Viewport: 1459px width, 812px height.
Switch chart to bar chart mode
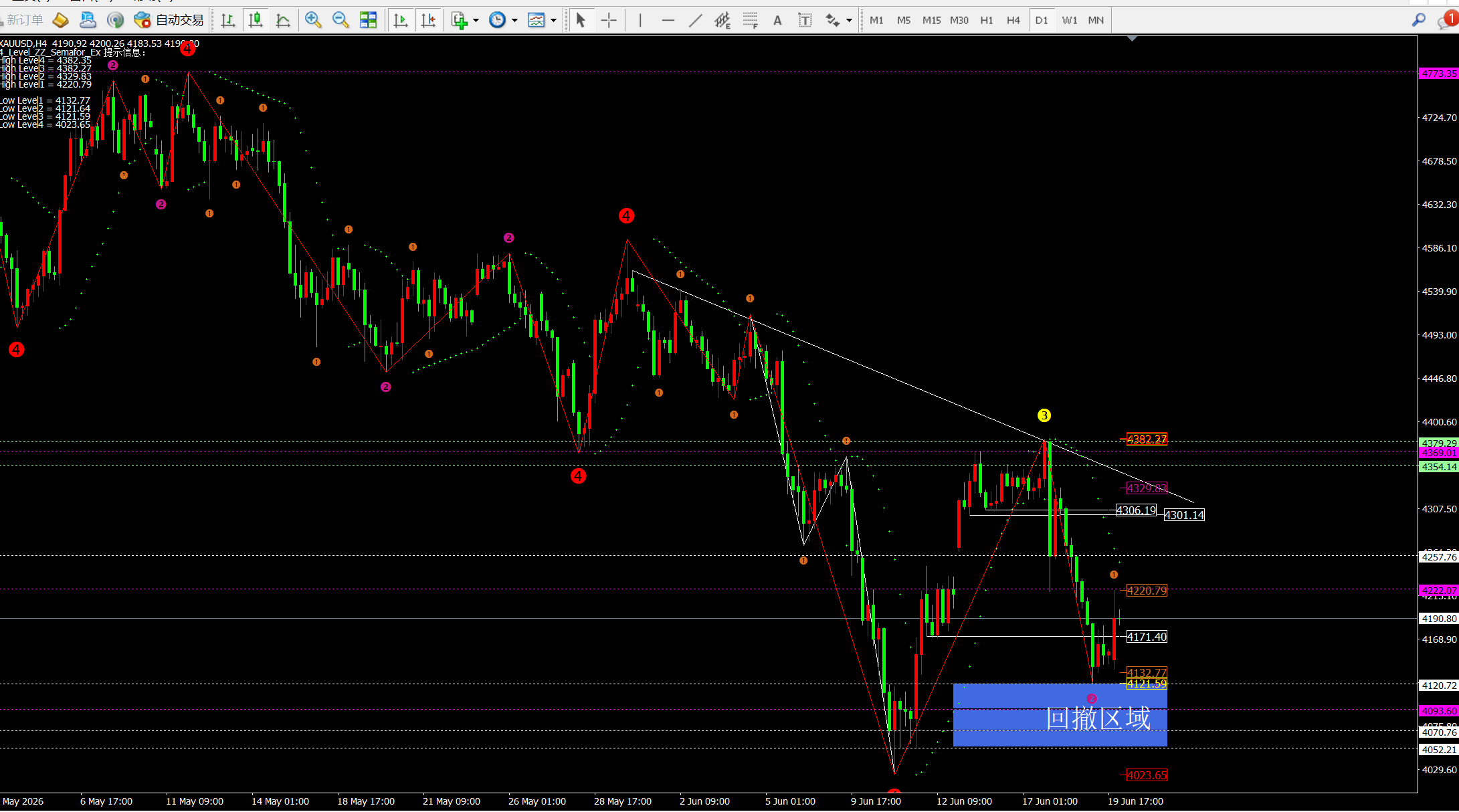pyautogui.click(x=227, y=20)
